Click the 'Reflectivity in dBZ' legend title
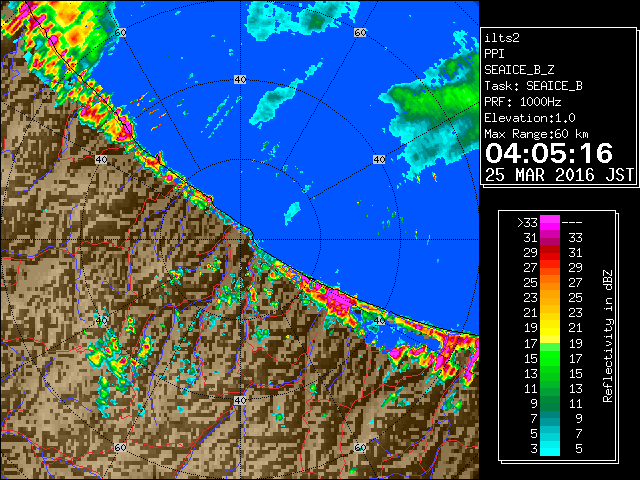This screenshot has width=640, height=480. coord(607,336)
